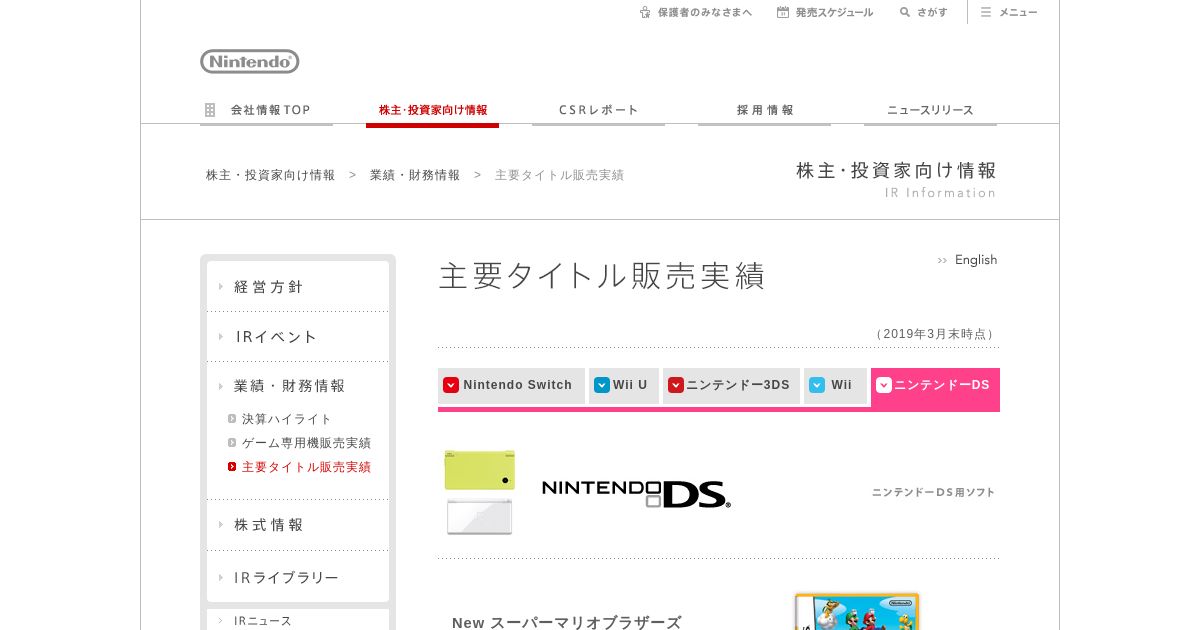This screenshot has height=630, width=1200.
Task: Click the 主要タイトル販売実績 page heading
Action: point(602,276)
